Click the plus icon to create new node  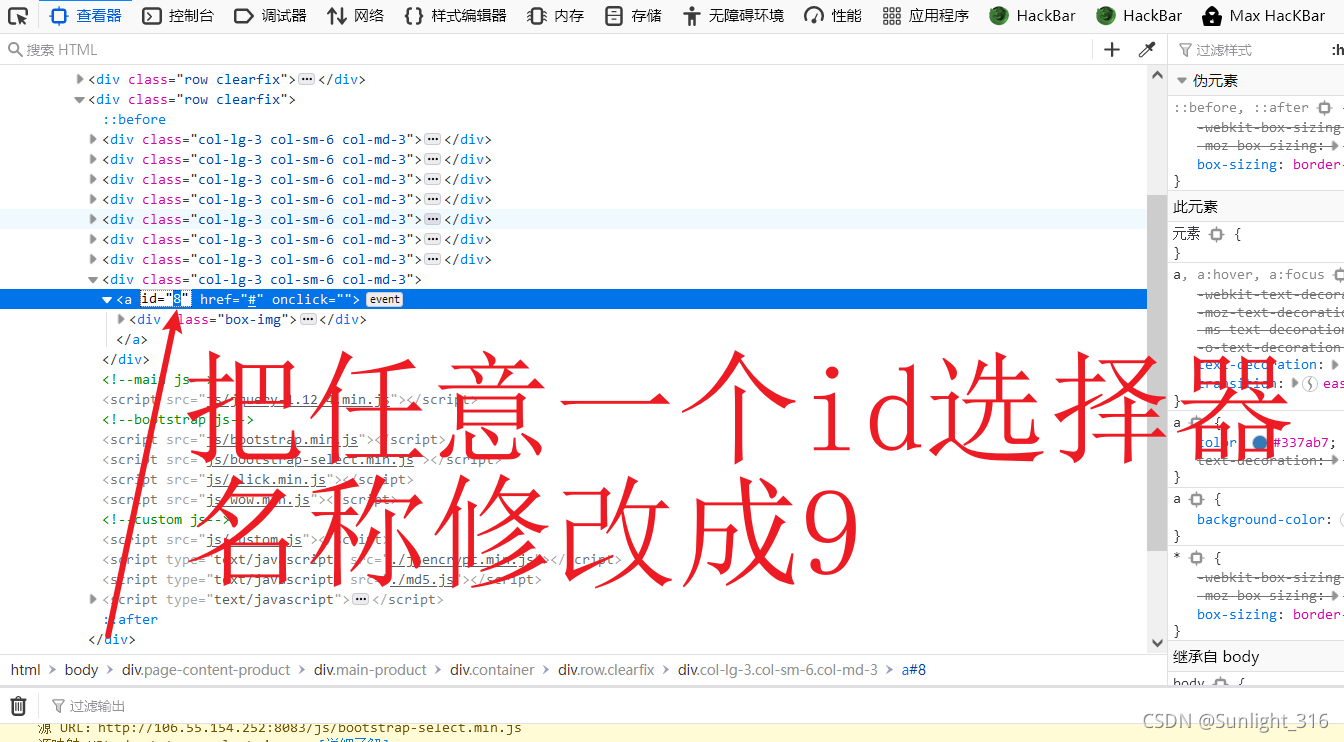pos(1112,50)
